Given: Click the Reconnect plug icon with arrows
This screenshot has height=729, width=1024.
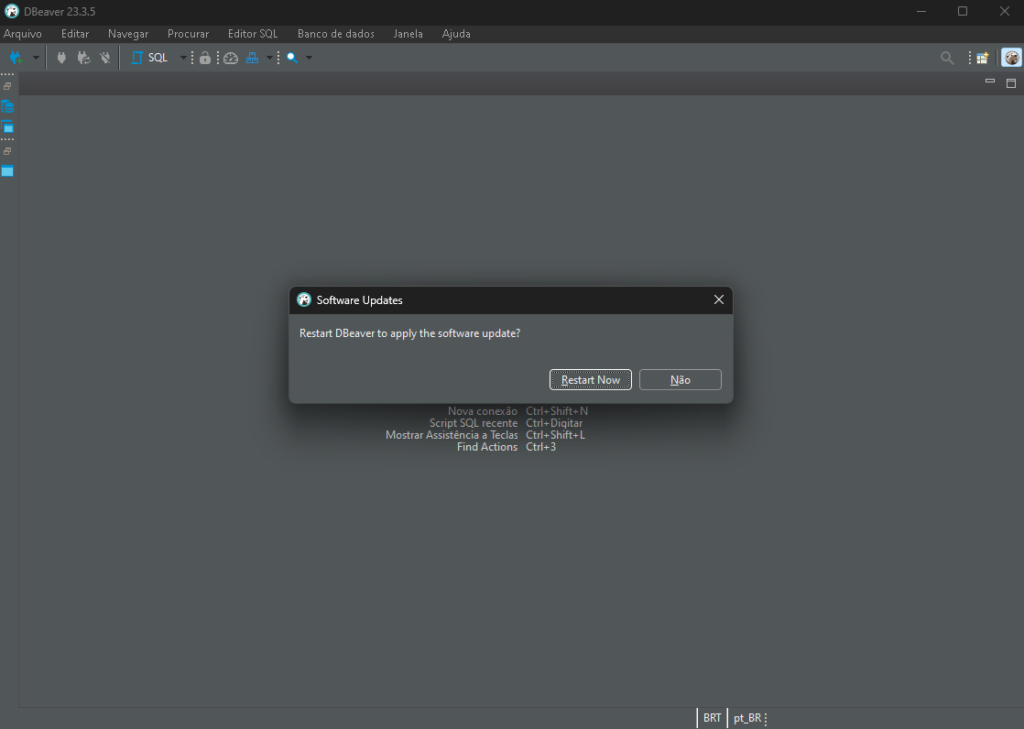Looking at the screenshot, I should (x=83, y=58).
